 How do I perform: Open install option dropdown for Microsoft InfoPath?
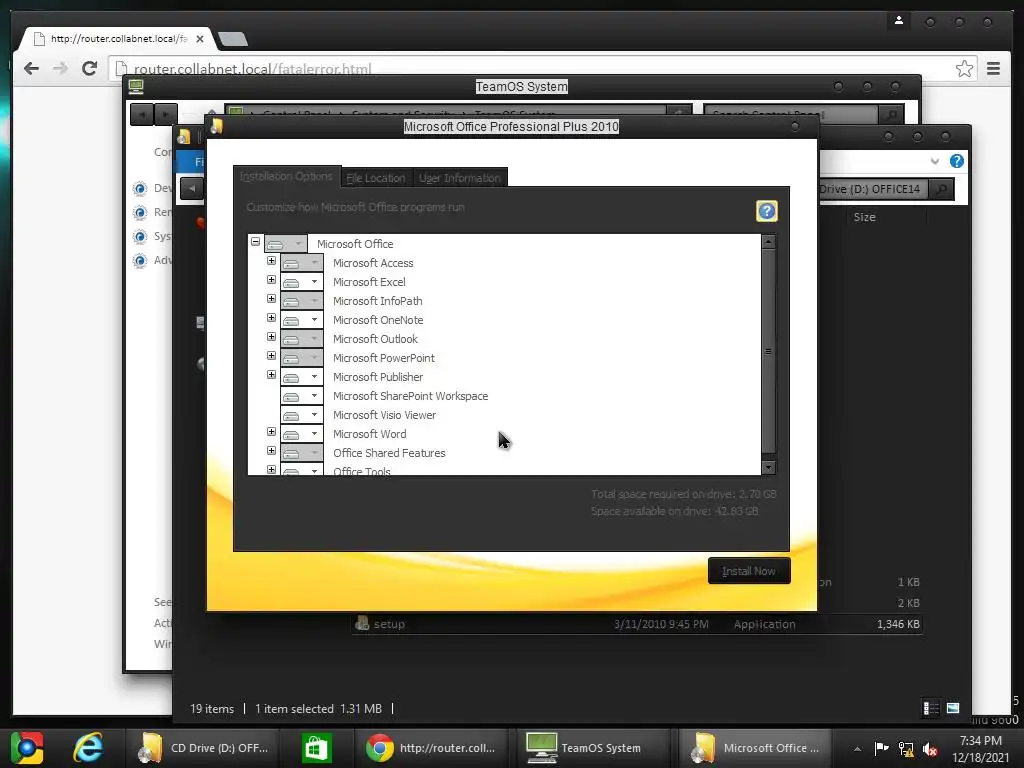(302, 301)
